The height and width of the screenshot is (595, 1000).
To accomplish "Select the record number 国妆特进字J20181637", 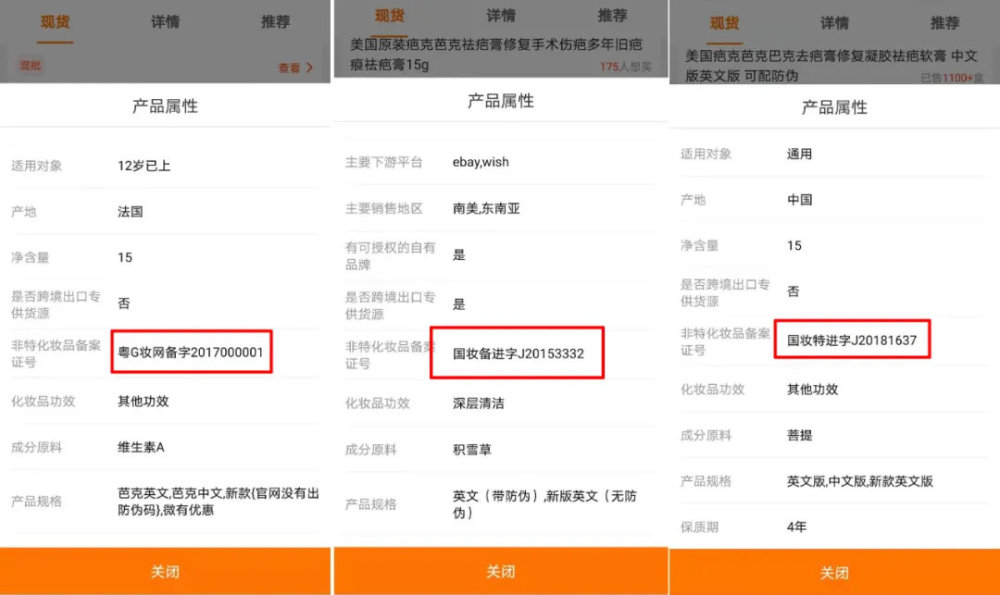I will pyautogui.click(x=851, y=340).
